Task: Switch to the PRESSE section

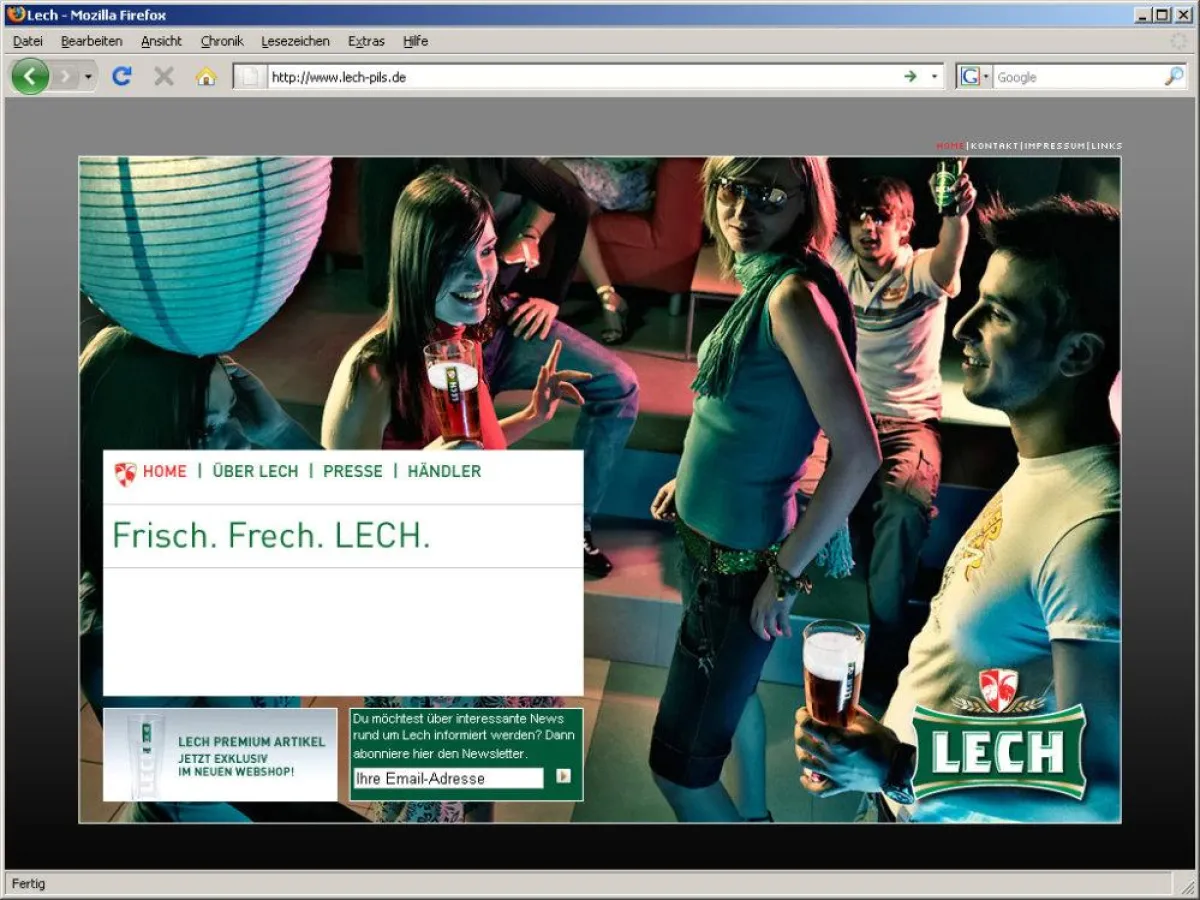Action: coord(353,471)
